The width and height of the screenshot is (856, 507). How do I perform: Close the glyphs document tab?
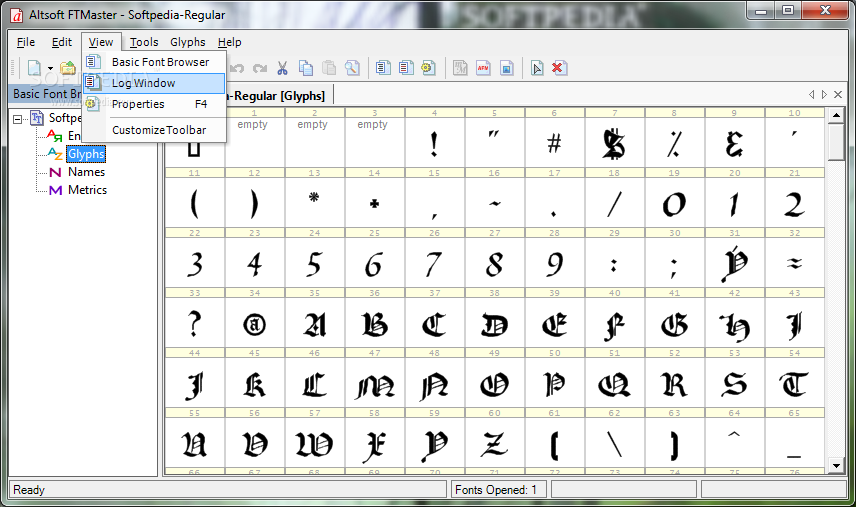[x=838, y=95]
